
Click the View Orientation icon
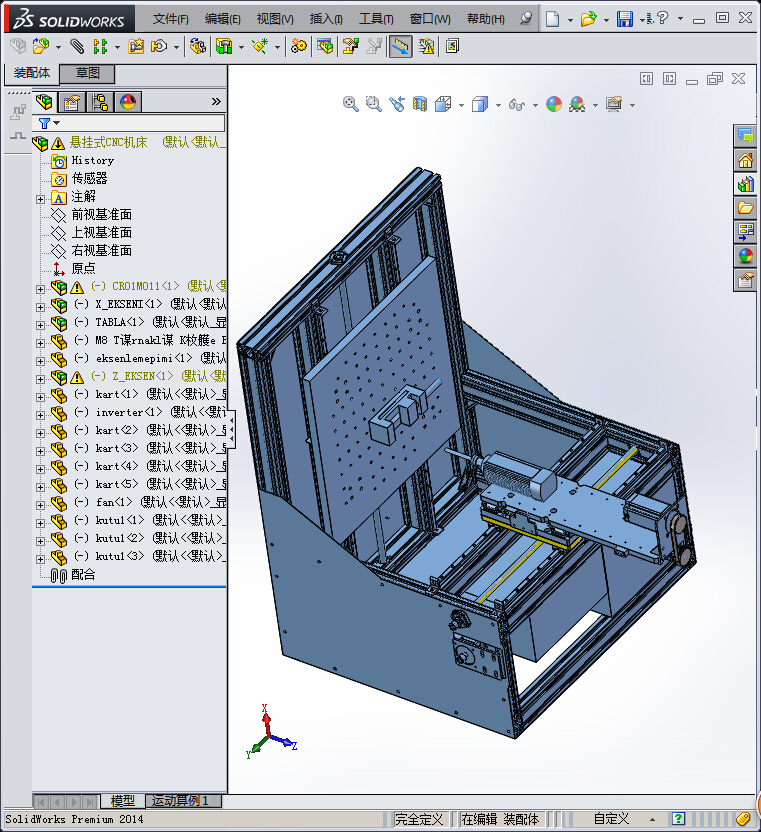click(443, 104)
